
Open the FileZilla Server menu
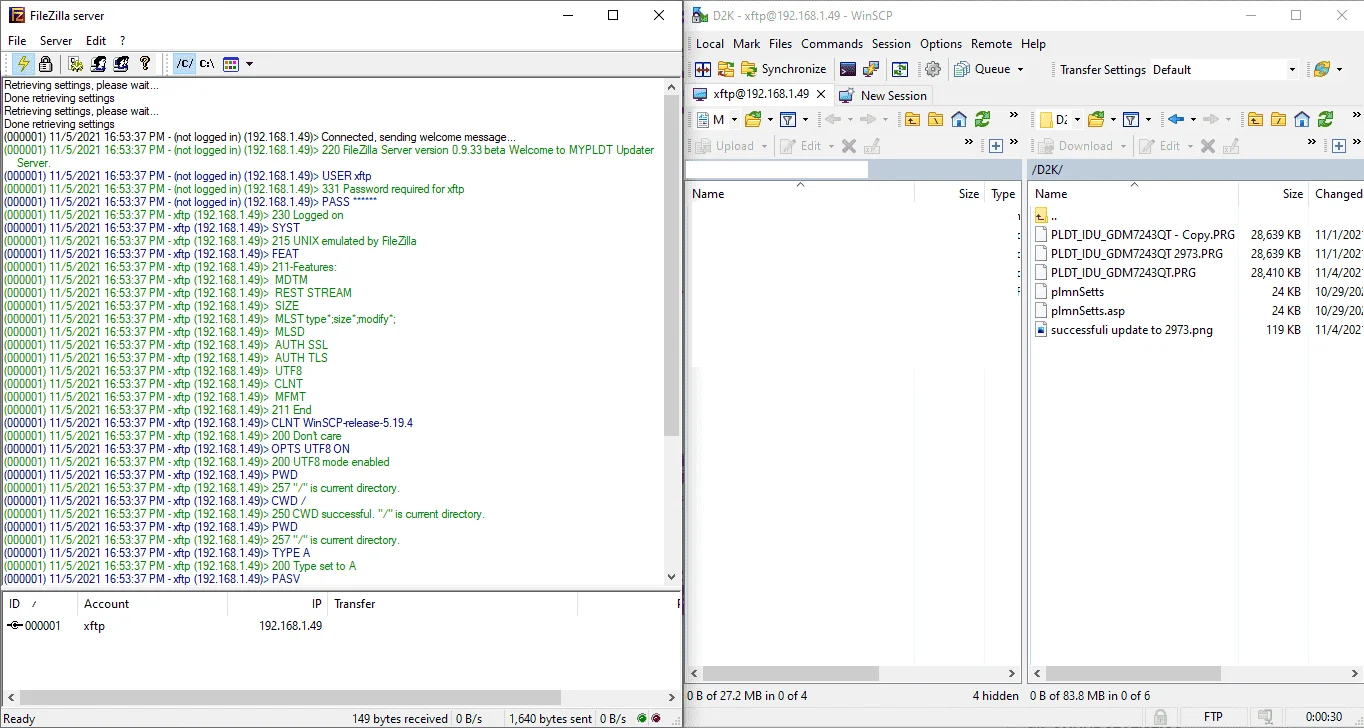tap(56, 41)
